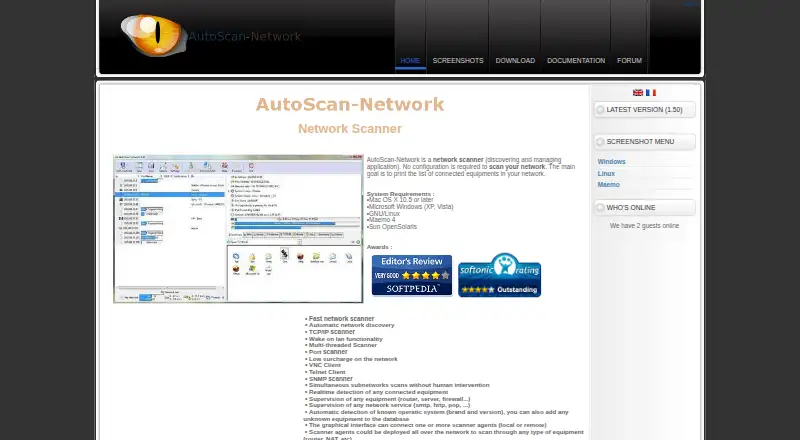Select the 'Microsoft Windows (XP, Vista)' line

410,207
